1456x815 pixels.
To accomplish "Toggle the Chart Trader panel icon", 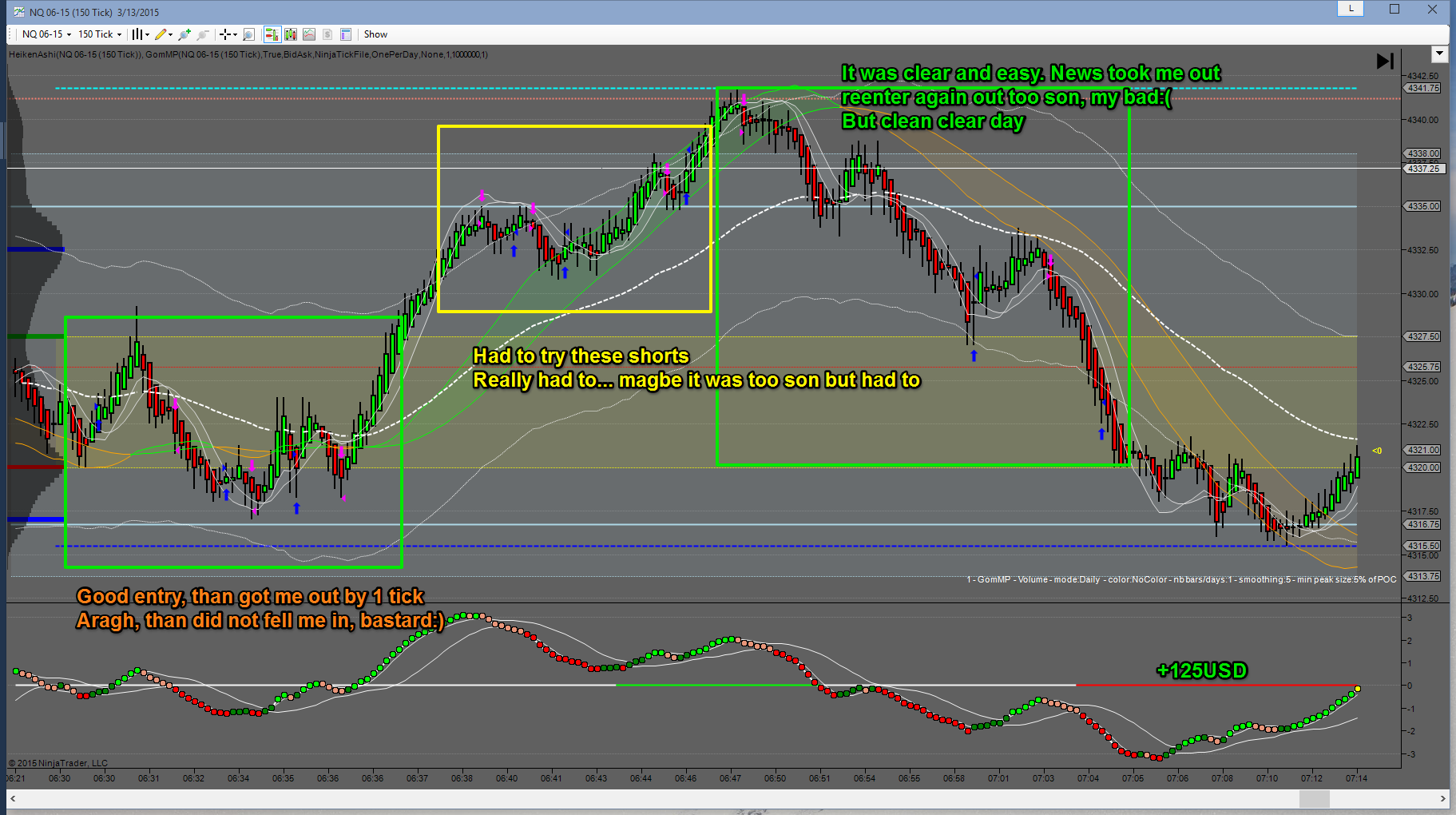I will pos(272,34).
